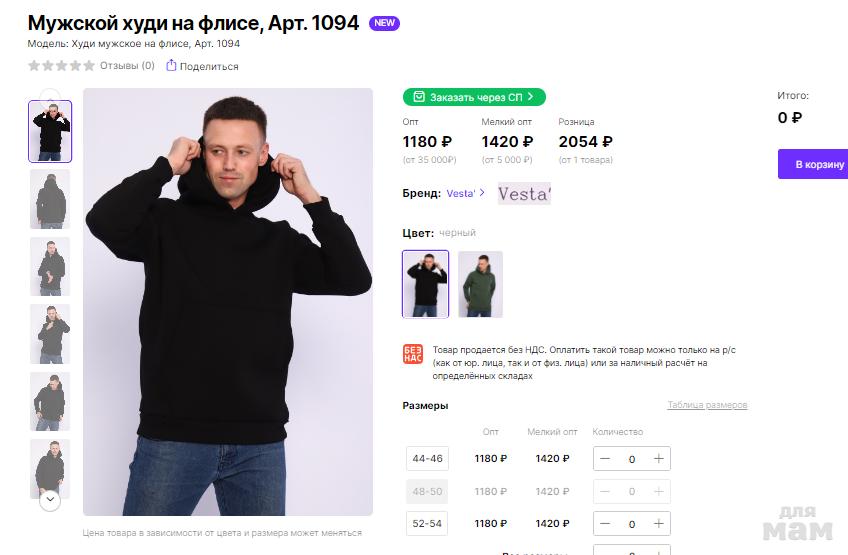Screen dimensions: 848x555
Task: Select size 44-46 option
Action: click(x=427, y=459)
